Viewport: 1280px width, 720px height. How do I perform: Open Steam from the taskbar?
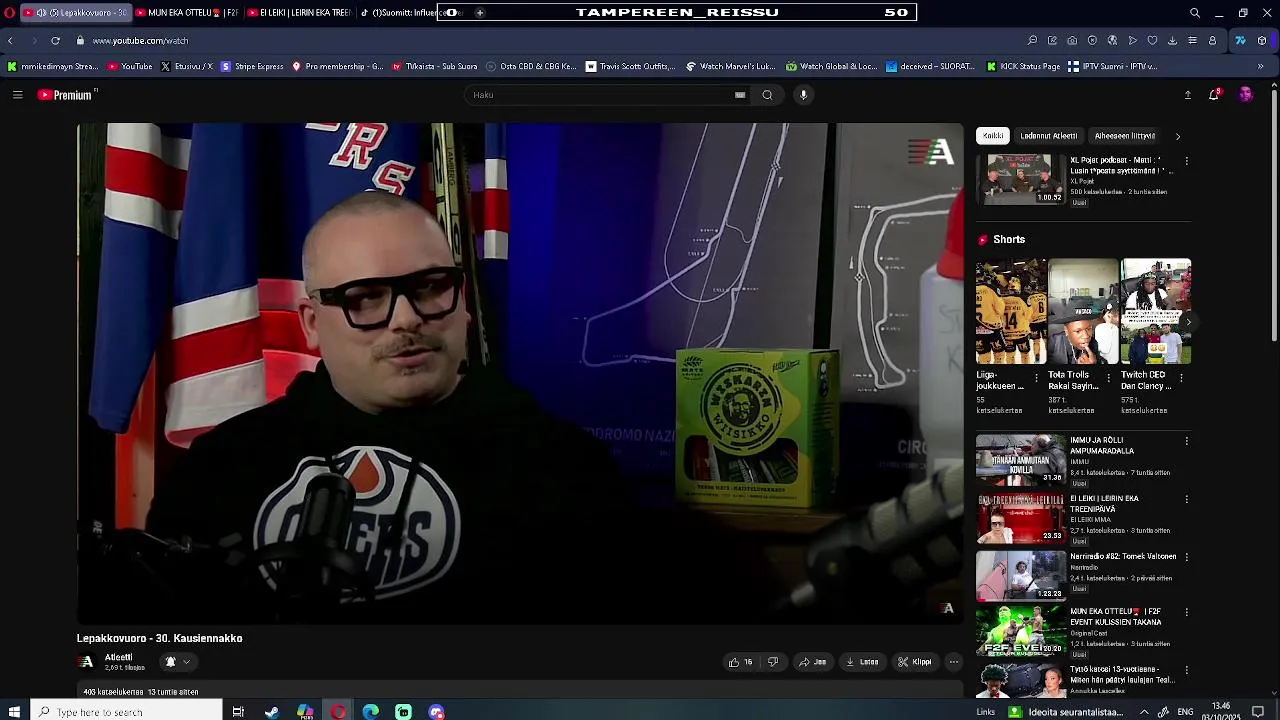point(271,712)
